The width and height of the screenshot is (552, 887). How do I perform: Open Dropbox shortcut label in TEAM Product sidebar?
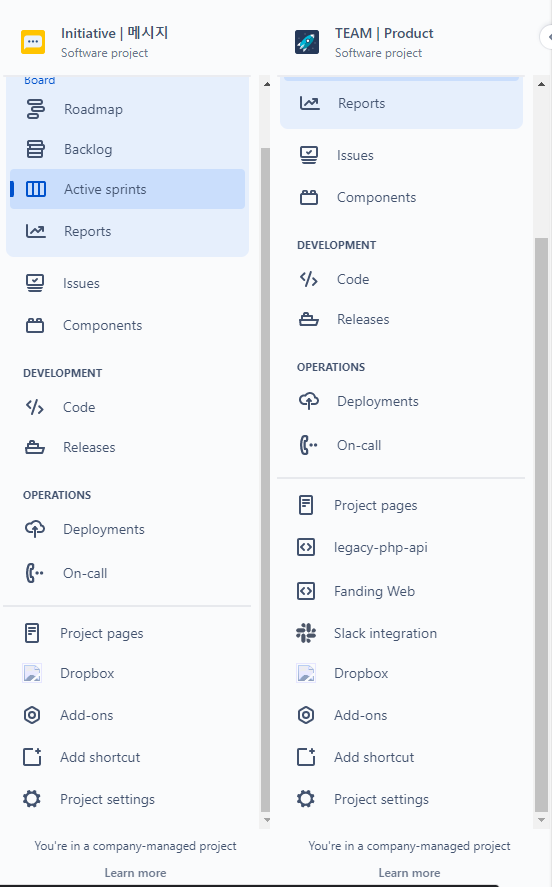pyautogui.click(x=361, y=673)
